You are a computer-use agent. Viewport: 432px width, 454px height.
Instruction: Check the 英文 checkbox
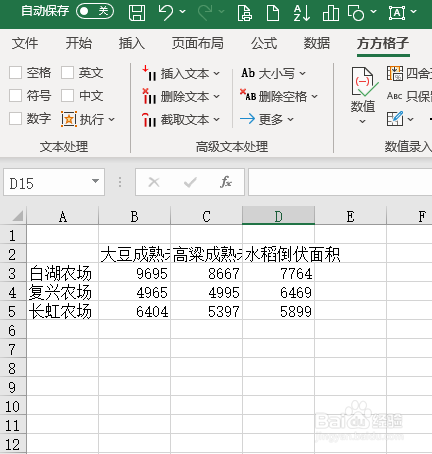coord(67,72)
